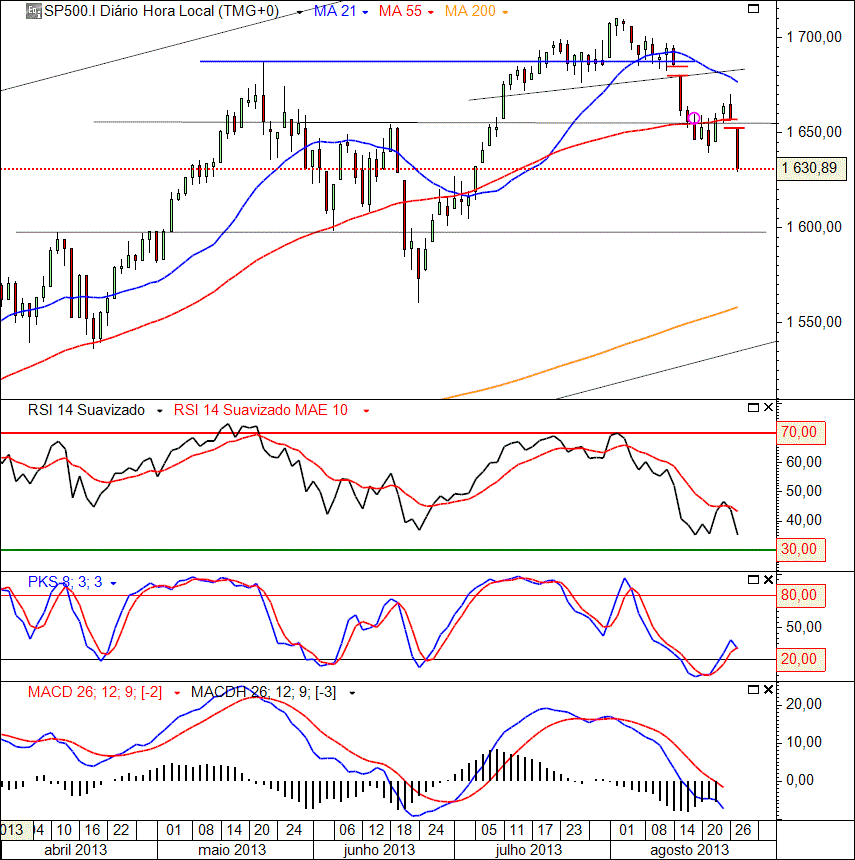This screenshot has width=855, height=860.
Task: Open the SP500.I Diário chart title dropdown
Action: click(300, 12)
